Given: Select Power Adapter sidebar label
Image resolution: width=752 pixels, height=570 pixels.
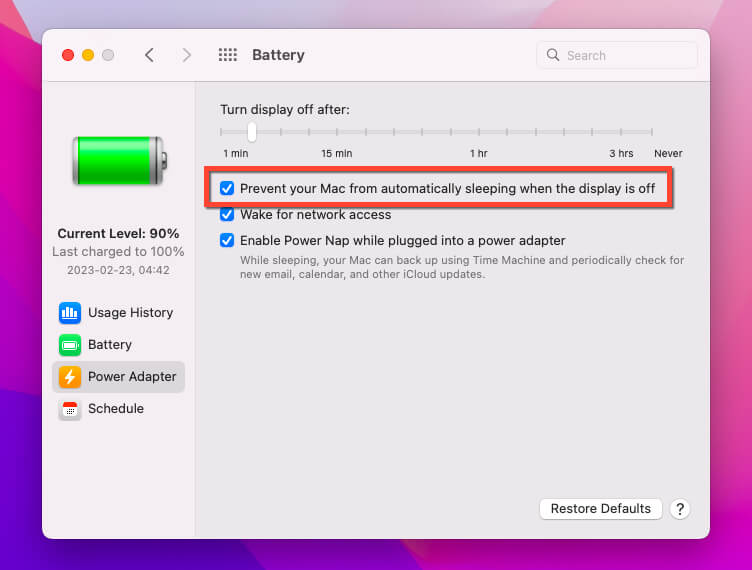Looking at the screenshot, I should tap(132, 377).
